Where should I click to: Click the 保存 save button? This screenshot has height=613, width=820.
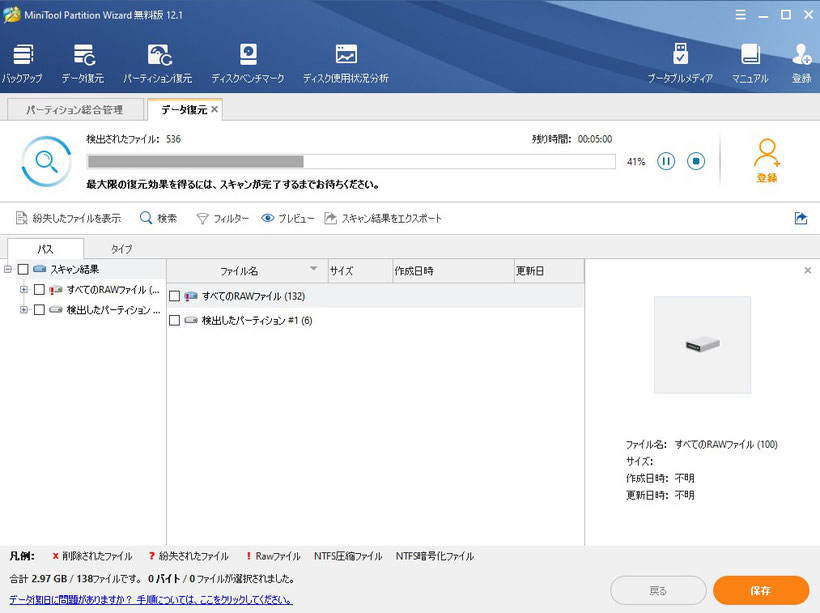coord(761,591)
